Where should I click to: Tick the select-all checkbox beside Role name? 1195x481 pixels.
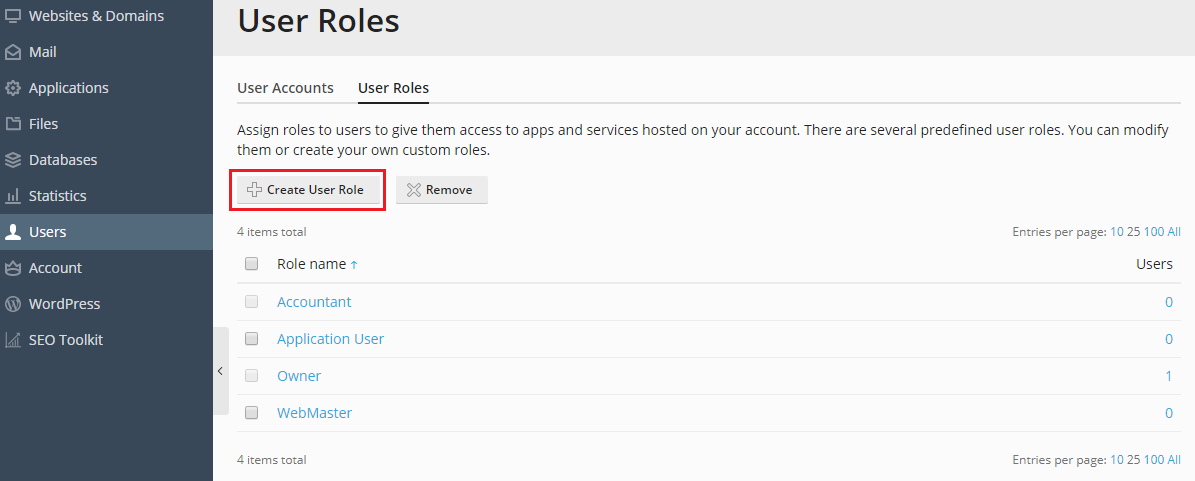pyautogui.click(x=252, y=264)
